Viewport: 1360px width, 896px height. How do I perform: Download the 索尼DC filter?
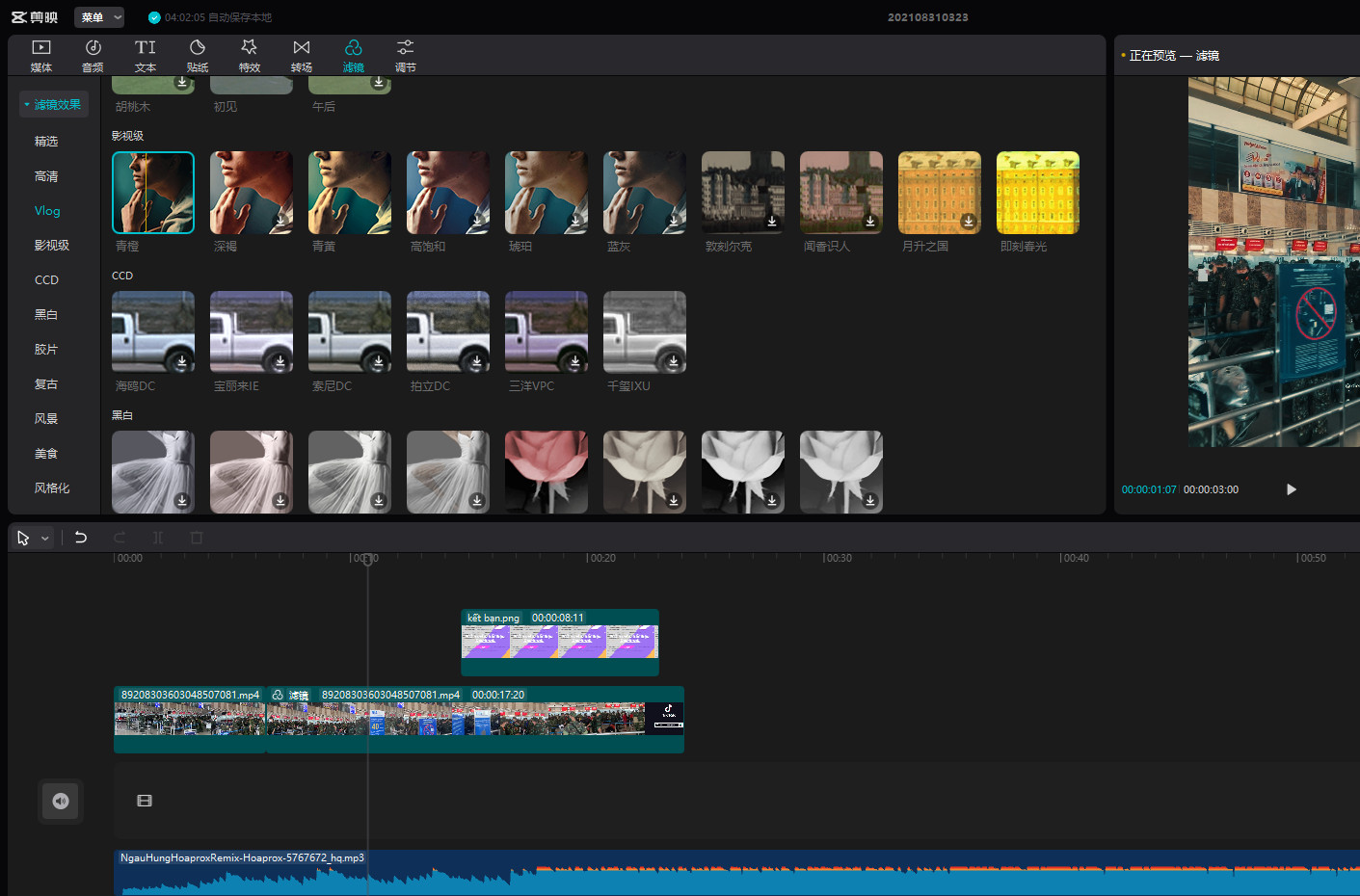pyautogui.click(x=379, y=360)
